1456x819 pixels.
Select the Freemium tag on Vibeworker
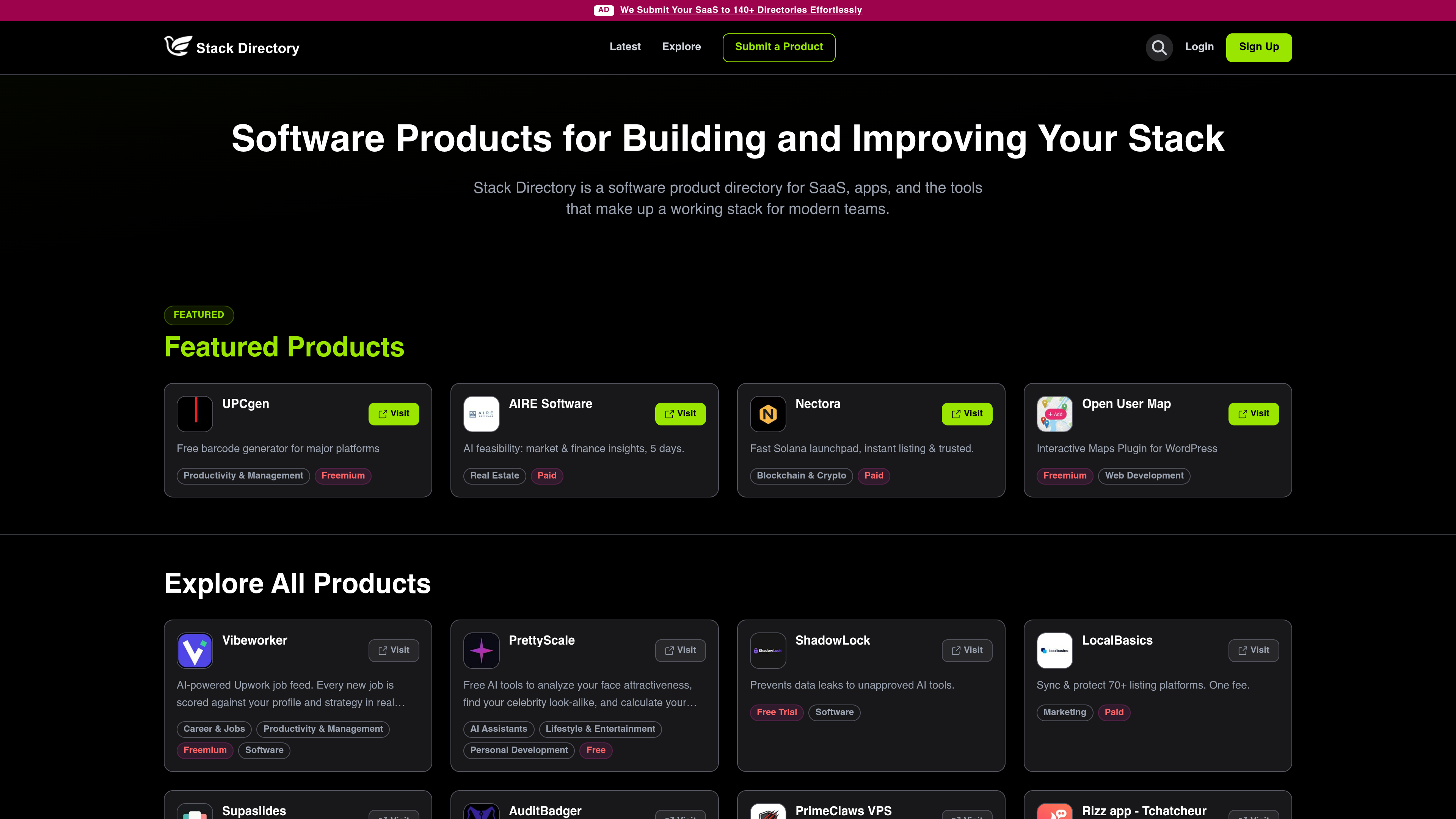tap(205, 751)
